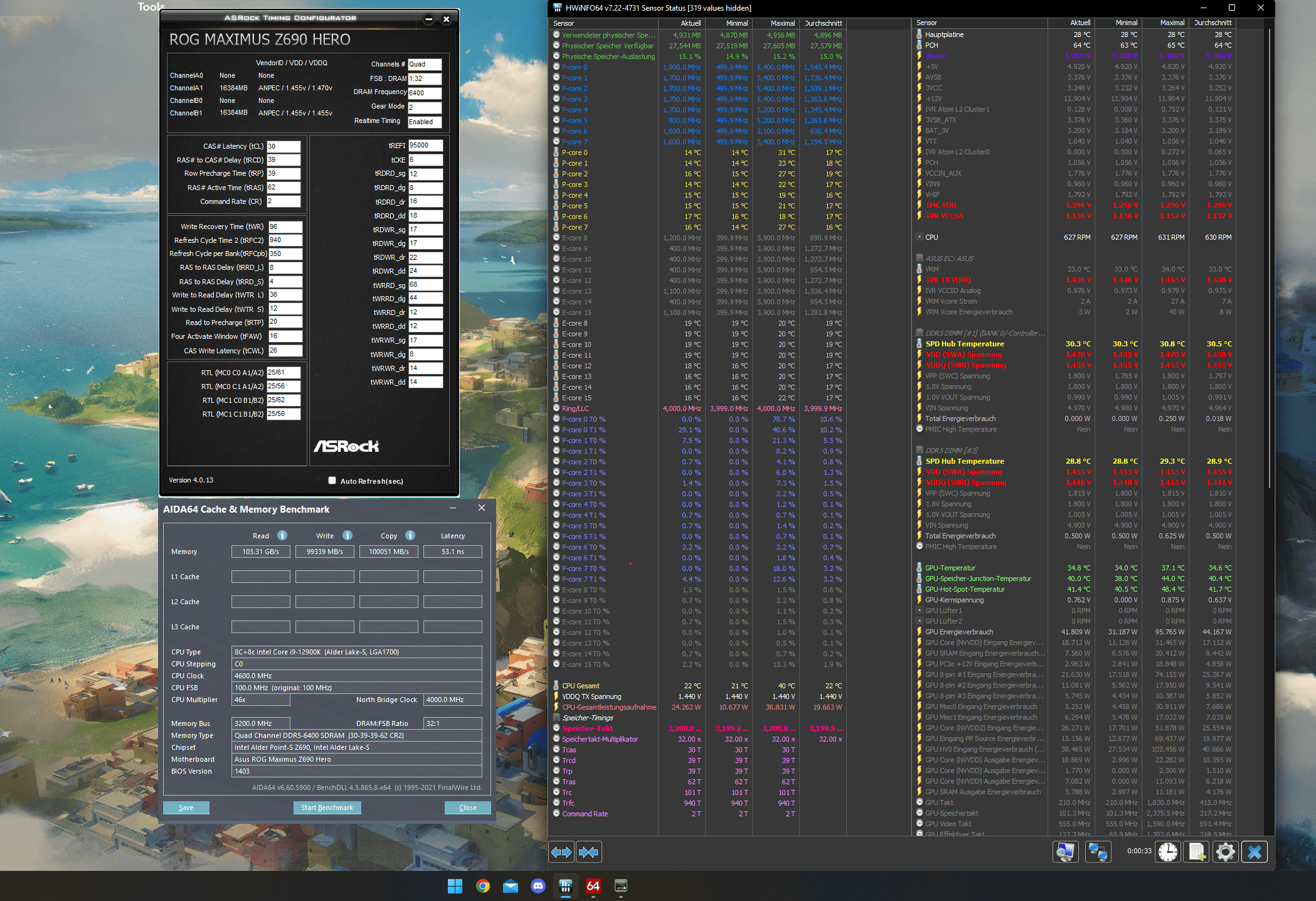Click Close button in AIDA64 benchmark

[468, 808]
